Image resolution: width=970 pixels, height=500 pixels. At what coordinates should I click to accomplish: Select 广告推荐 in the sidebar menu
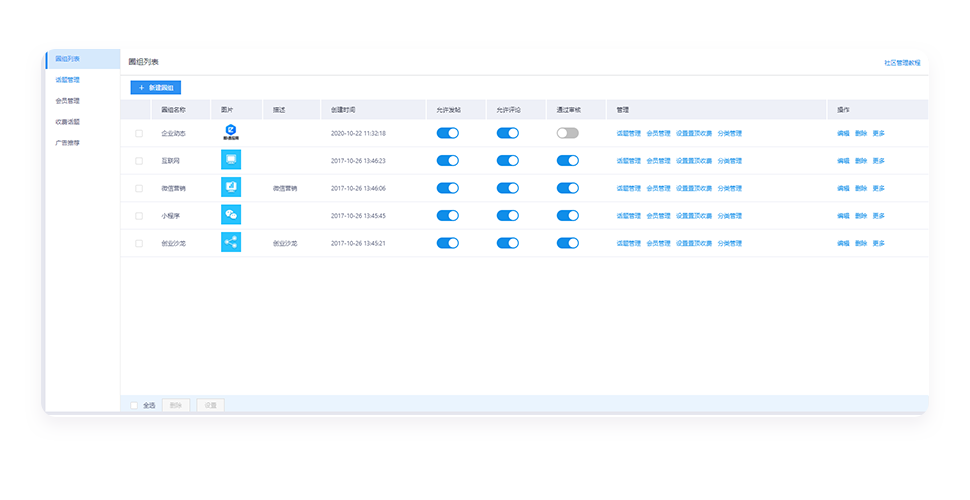pos(68,143)
